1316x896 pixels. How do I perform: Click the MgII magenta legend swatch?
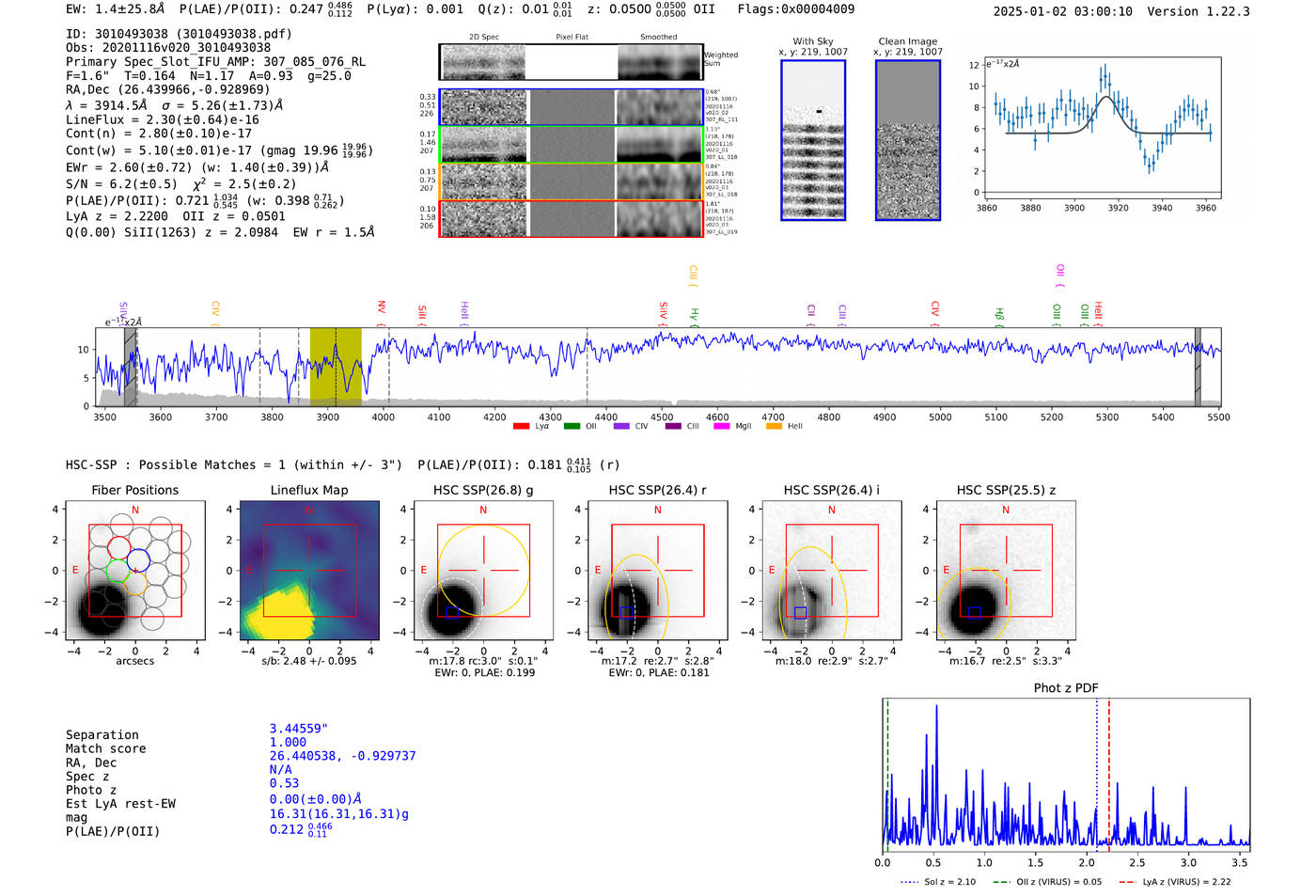pos(721,427)
